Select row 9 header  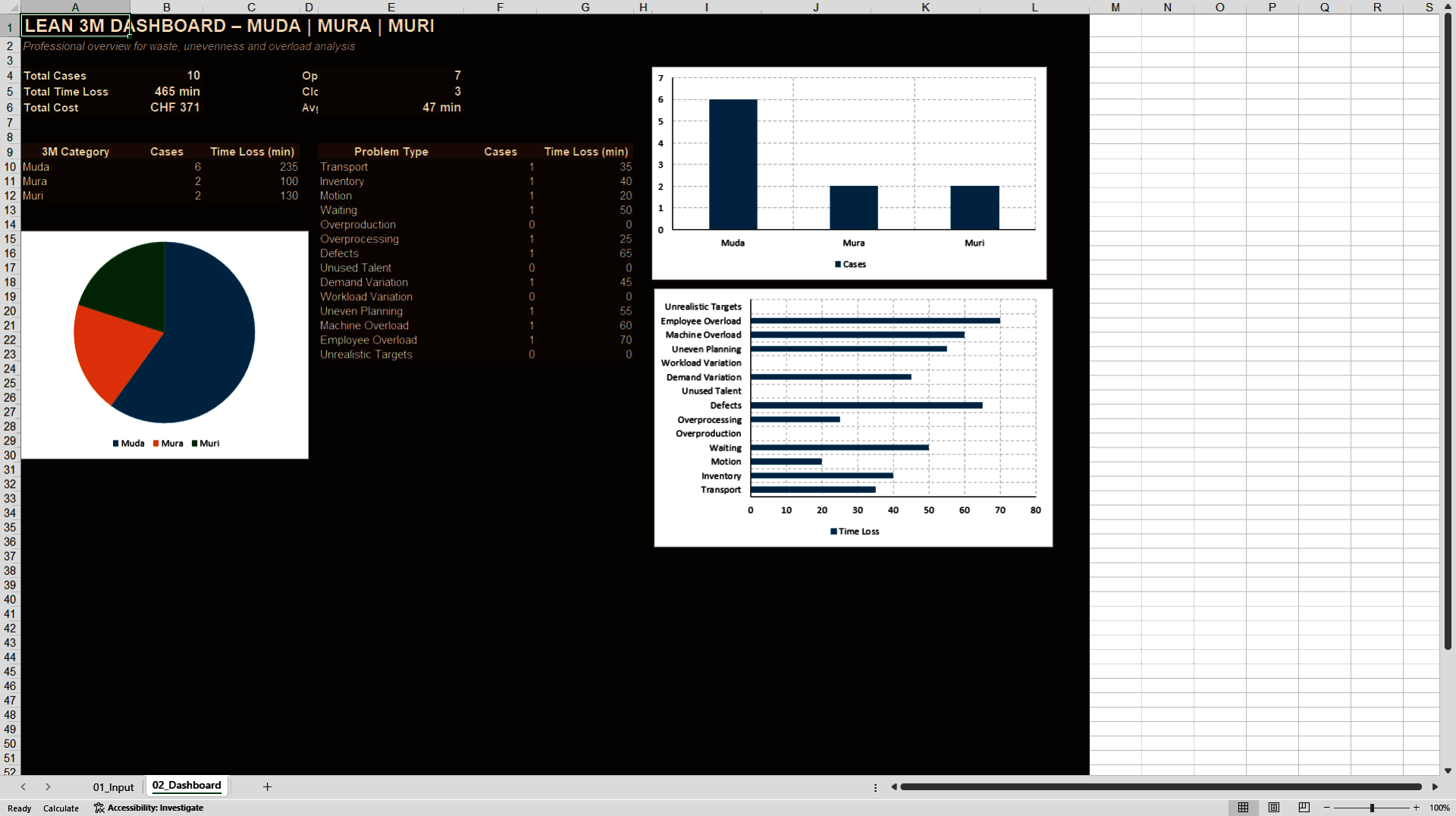pos(10,152)
